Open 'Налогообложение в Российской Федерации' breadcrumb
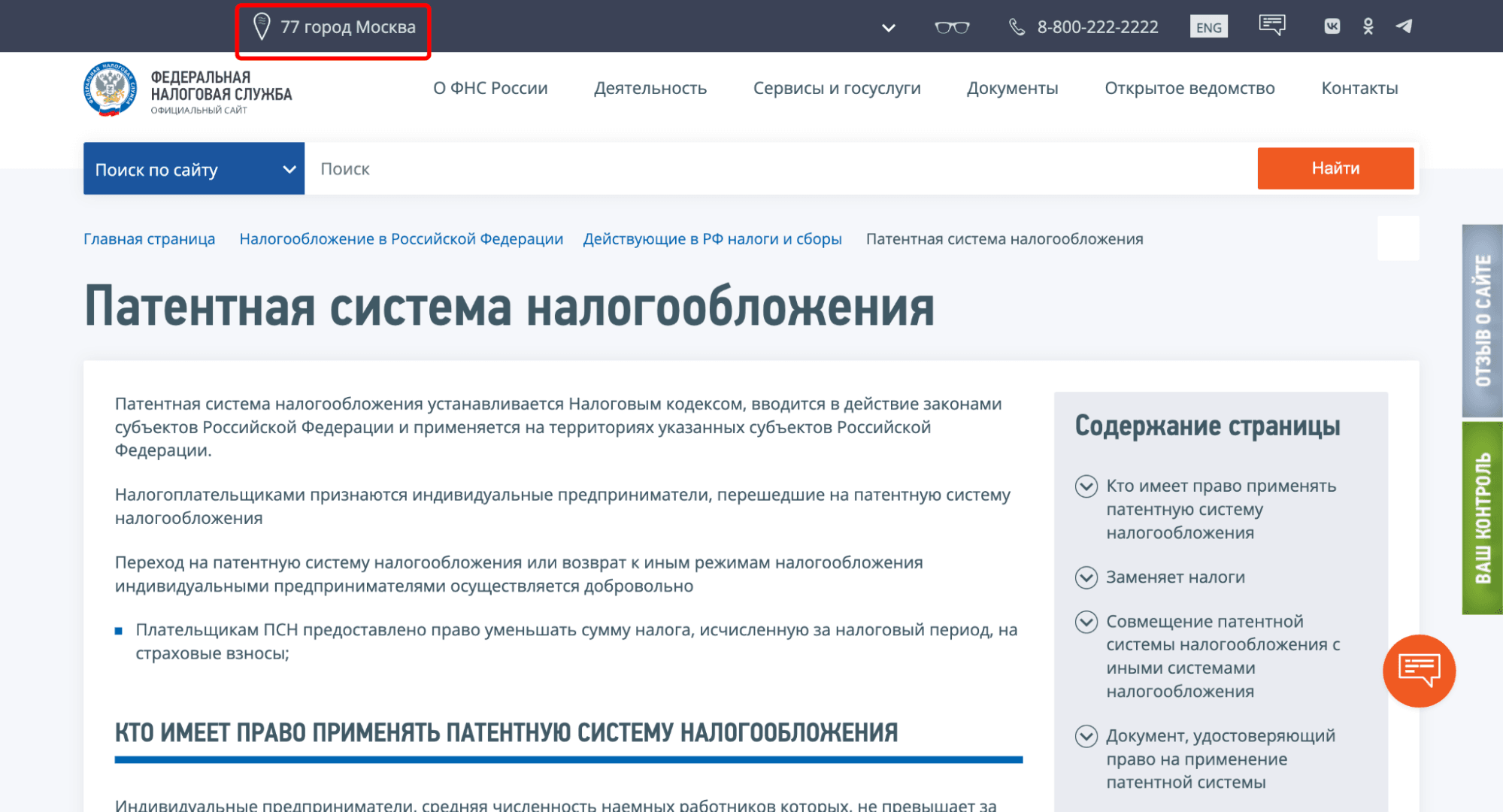This screenshot has width=1503, height=812. (401, 239)
